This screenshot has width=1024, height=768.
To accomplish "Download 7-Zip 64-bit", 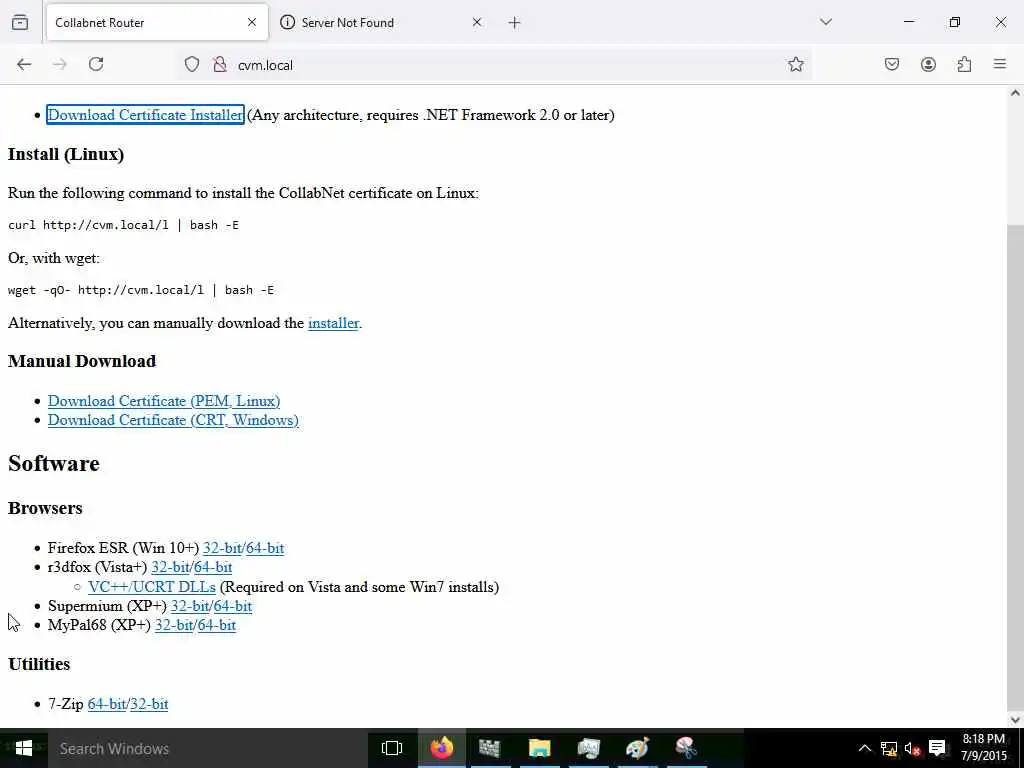I will [106, 704].
